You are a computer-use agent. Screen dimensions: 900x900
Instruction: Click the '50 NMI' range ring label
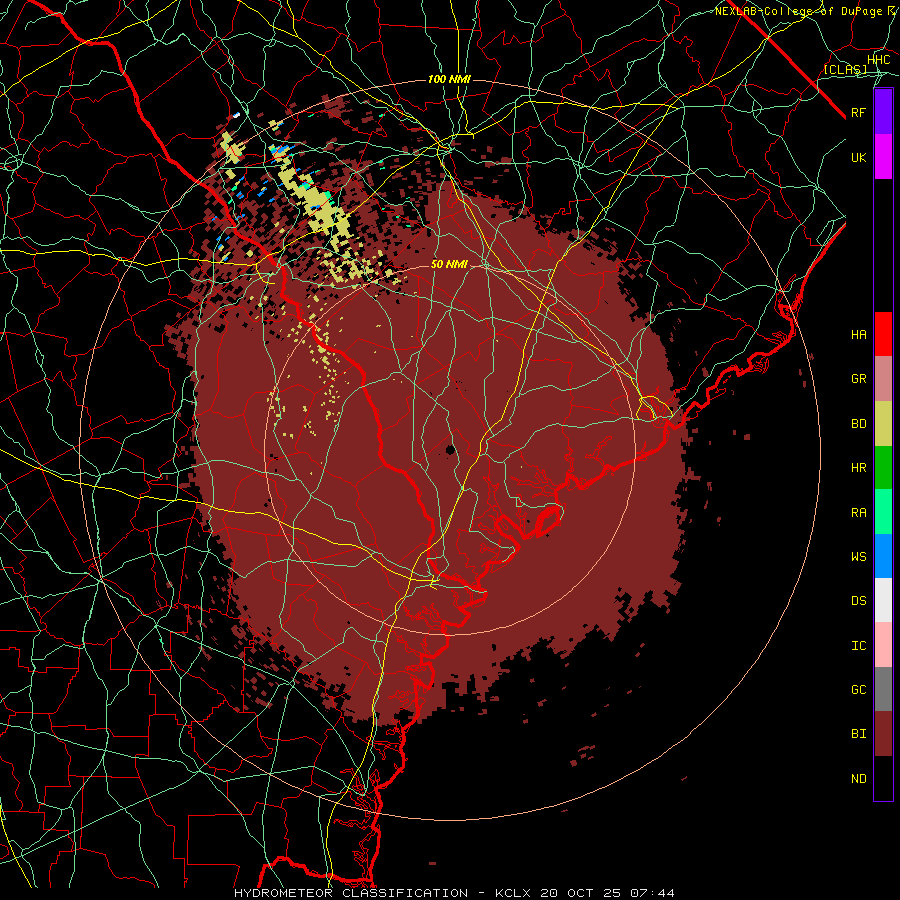pyautogui.click(x=449, y=264)
